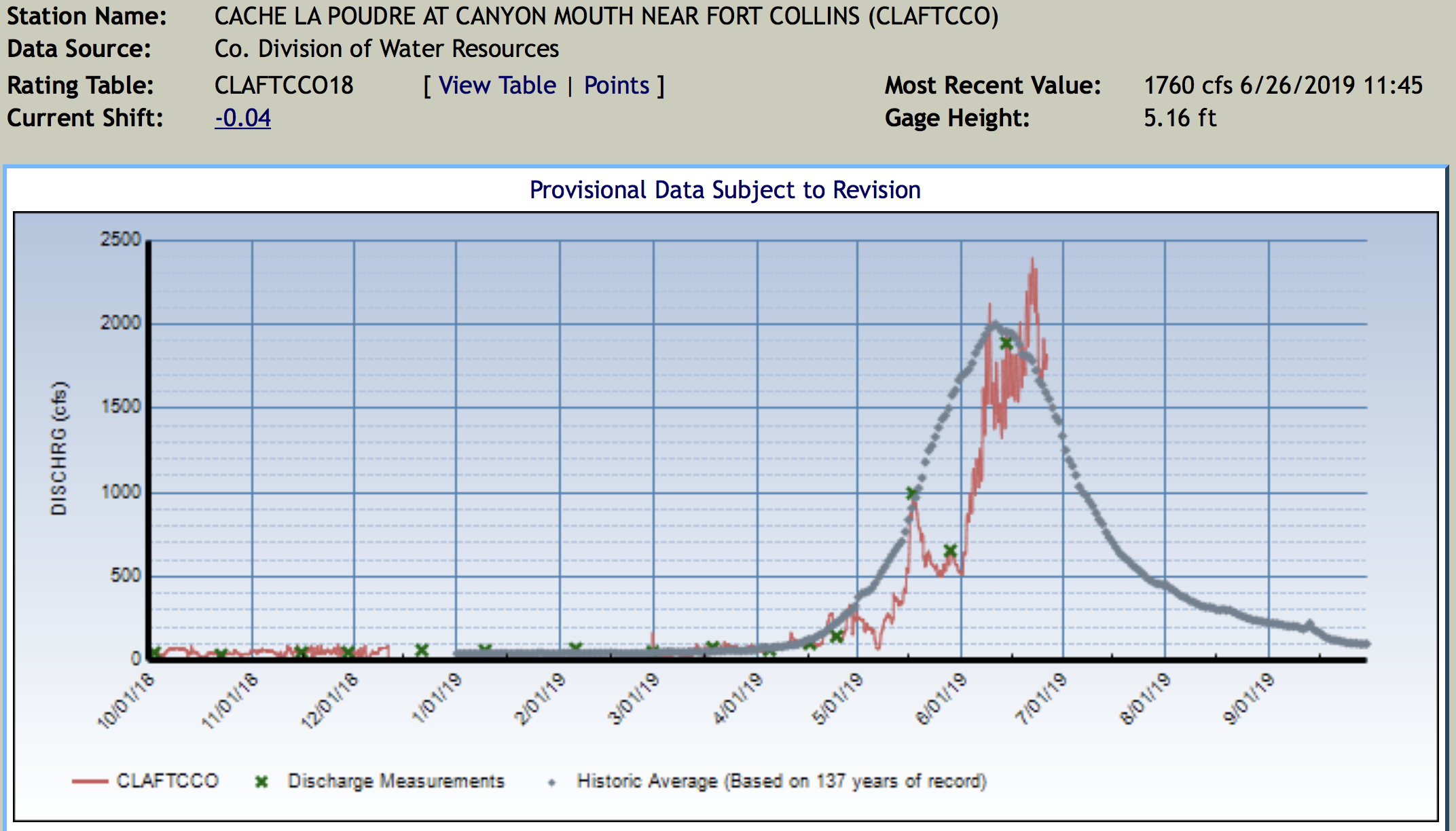Click the green X marker at chart origin
The height and width of the screenshot is (831, 1456).
[x=155, y=652]
